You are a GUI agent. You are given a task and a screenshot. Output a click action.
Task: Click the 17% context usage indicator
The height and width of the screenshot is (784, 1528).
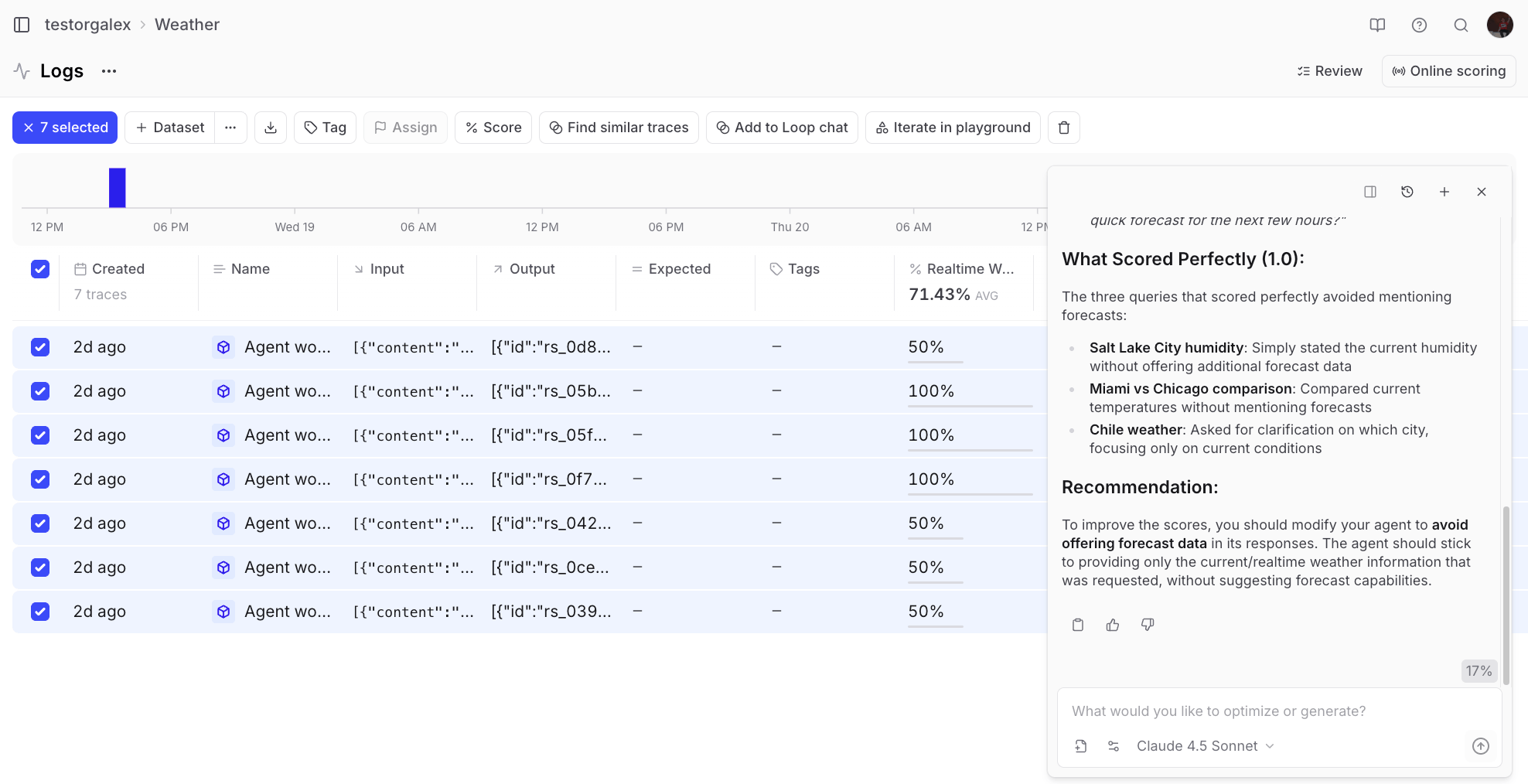click(1479, 671)
